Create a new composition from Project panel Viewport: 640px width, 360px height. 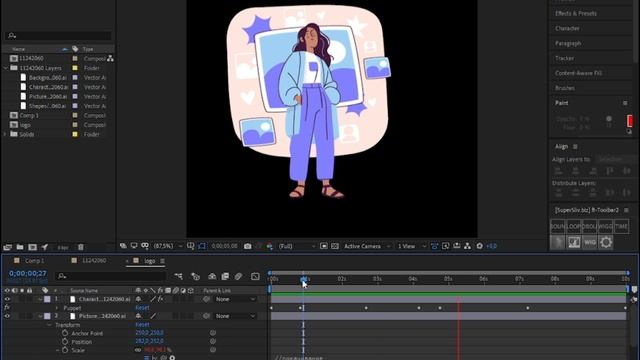click(x=32, y=247)
